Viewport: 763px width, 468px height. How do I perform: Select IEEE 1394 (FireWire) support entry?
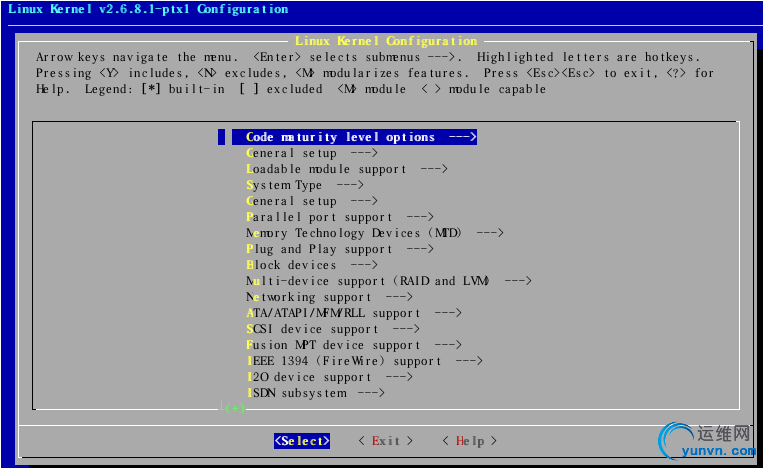(364, 361)
